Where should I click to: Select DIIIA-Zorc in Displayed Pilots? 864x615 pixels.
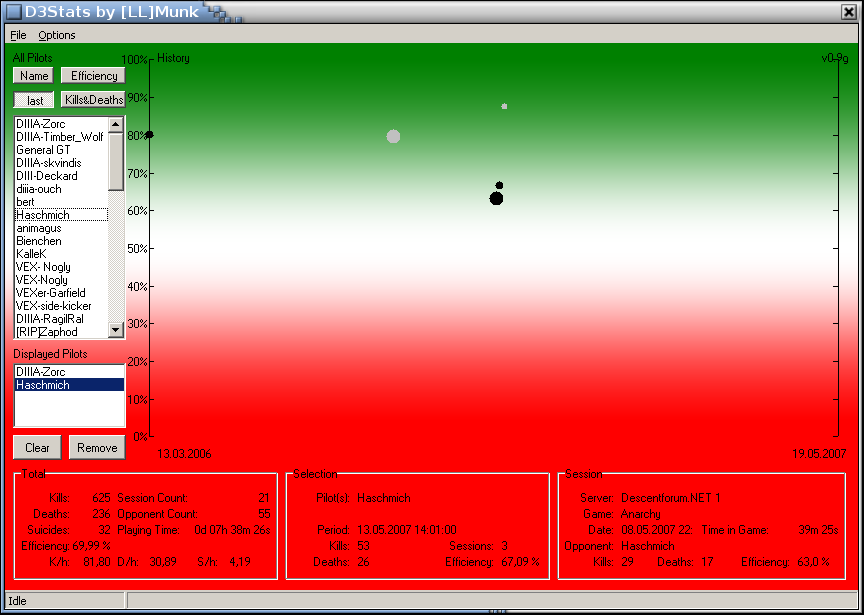point(41,372)
